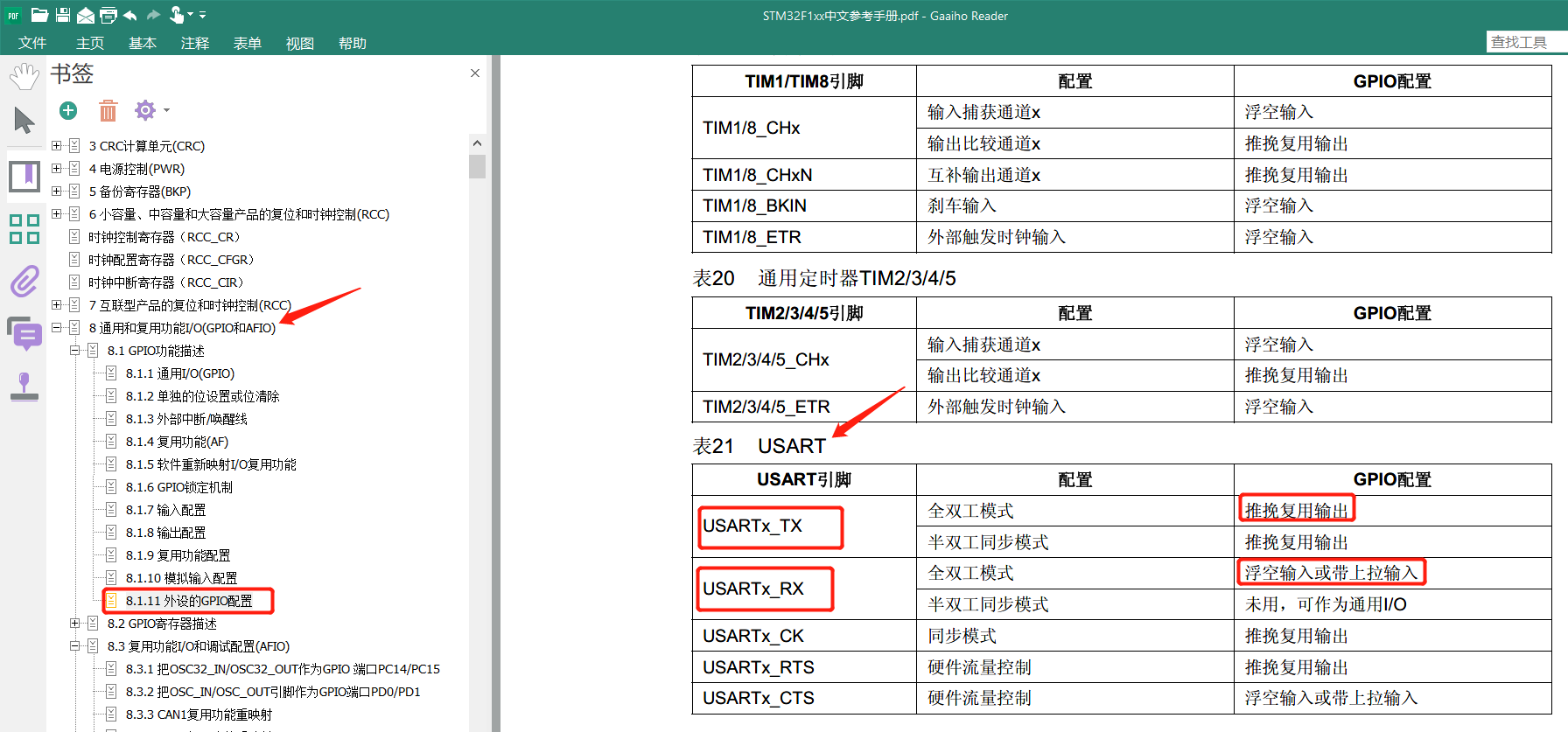
Task: Open bookmark 8.3.3 CAN1复用功能重映射
Action: tap(199, 715)
